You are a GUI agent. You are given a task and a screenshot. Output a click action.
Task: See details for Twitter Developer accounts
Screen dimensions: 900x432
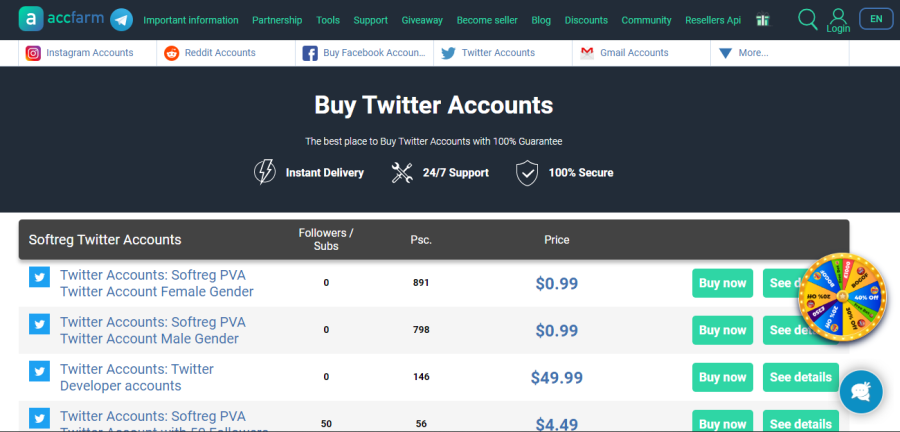tap(800, 377)
